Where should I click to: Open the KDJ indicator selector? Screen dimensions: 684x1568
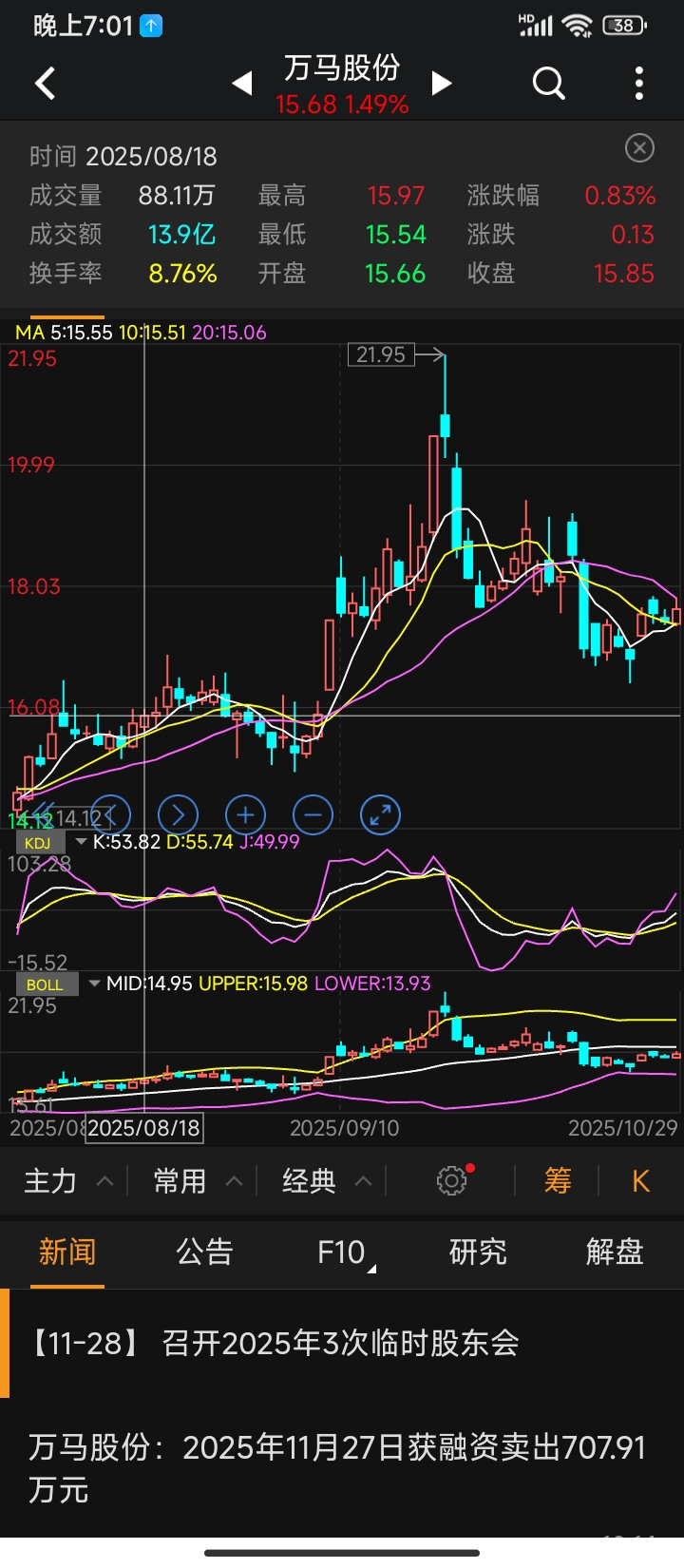[x=50, y=843]
